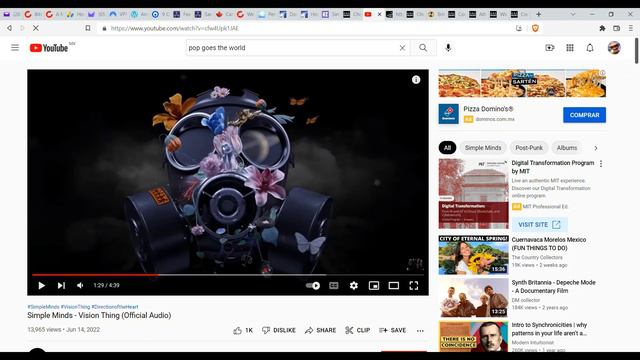
Task: Mute the video volume
Action: click(x=80, y=285)
